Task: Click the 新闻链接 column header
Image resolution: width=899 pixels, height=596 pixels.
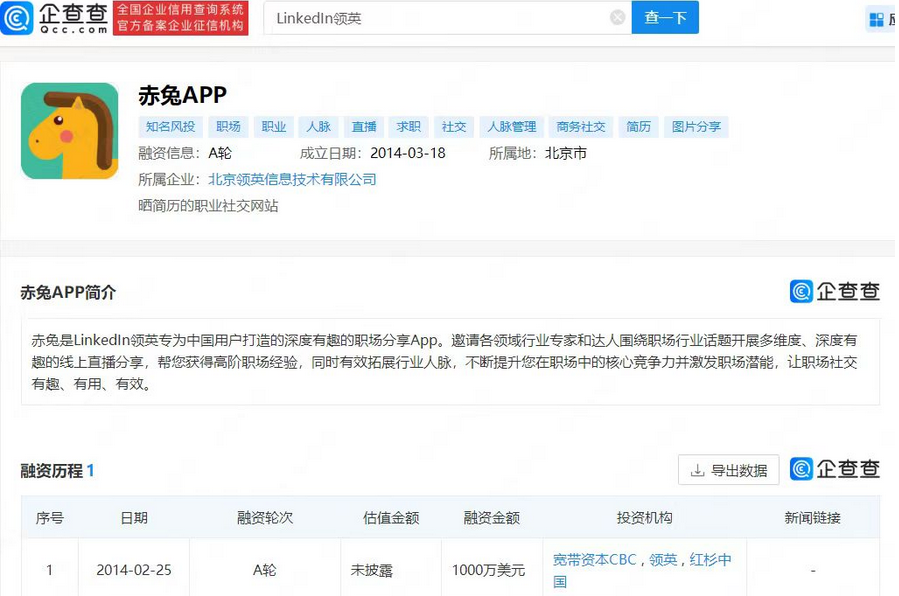Action: pyautogui.click(x=812, y=518)
